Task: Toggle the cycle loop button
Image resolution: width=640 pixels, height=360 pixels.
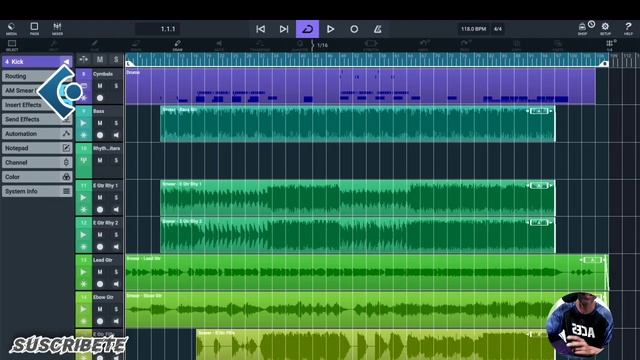Action: coord(307,29)
